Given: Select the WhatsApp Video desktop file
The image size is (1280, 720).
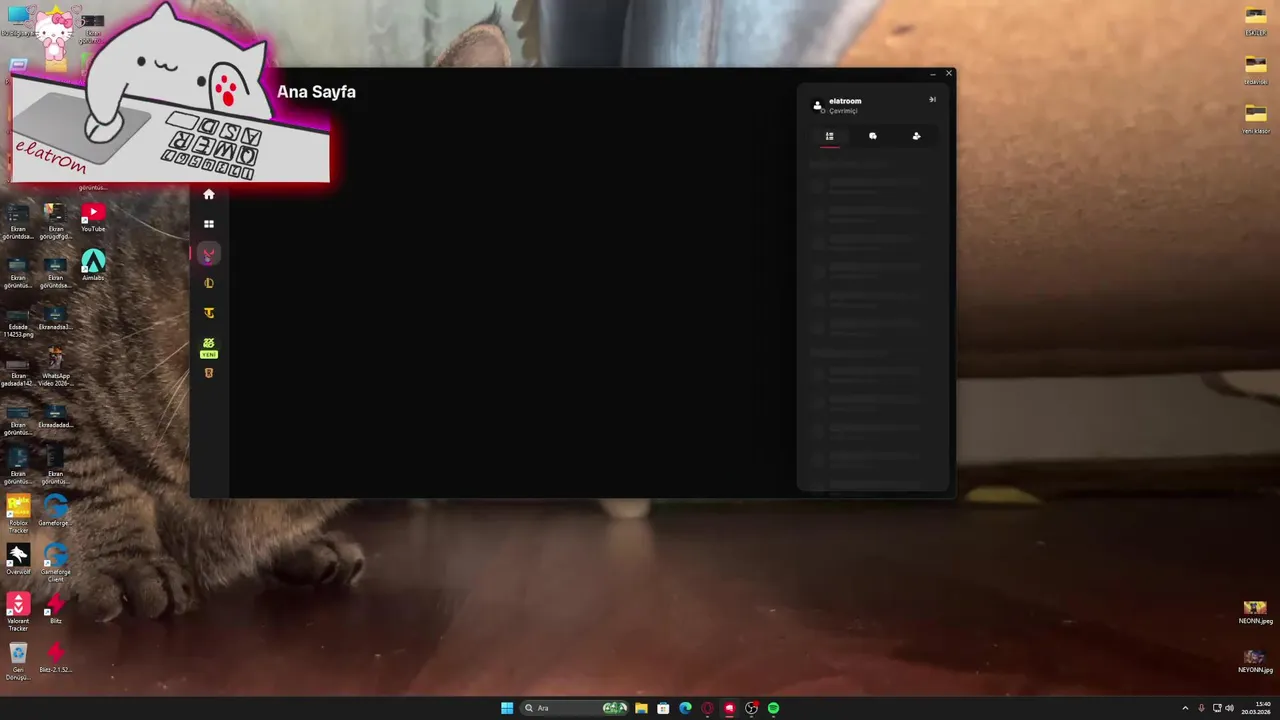Looking at the screenshot, I should click(55, 366).
